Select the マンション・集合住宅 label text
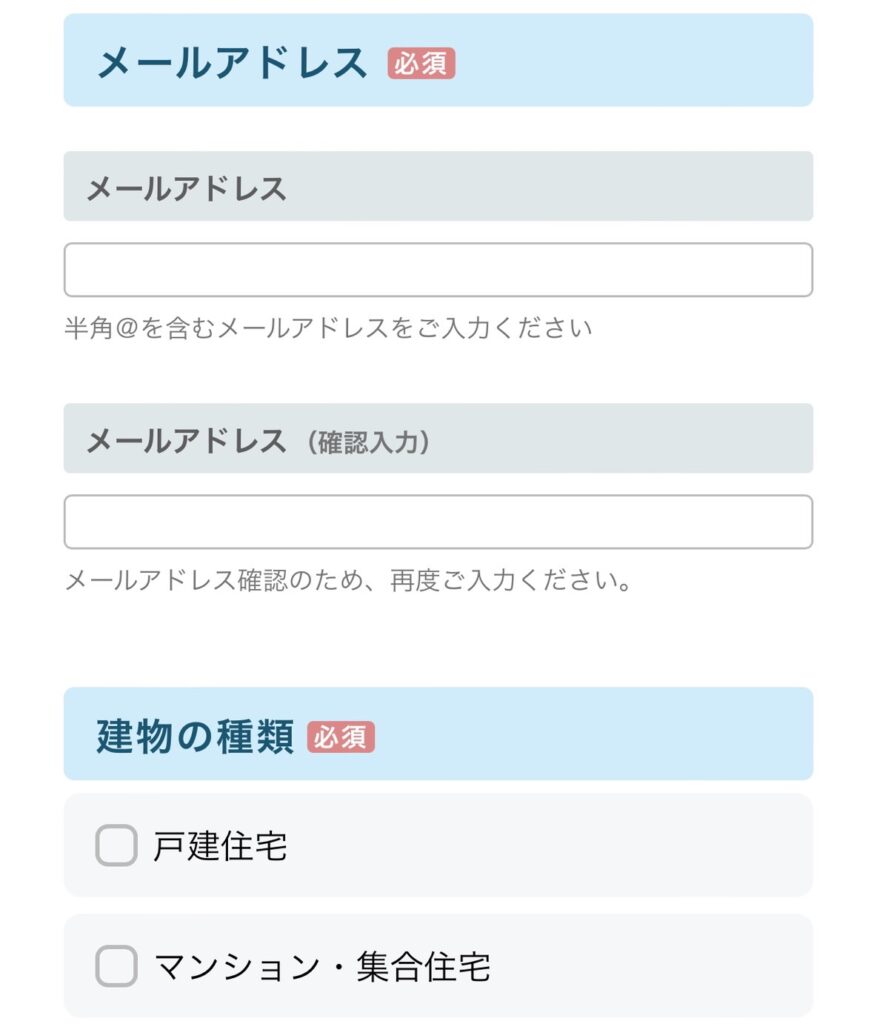877x1024 pixels. pyautogui.click(x=322, y=967)
